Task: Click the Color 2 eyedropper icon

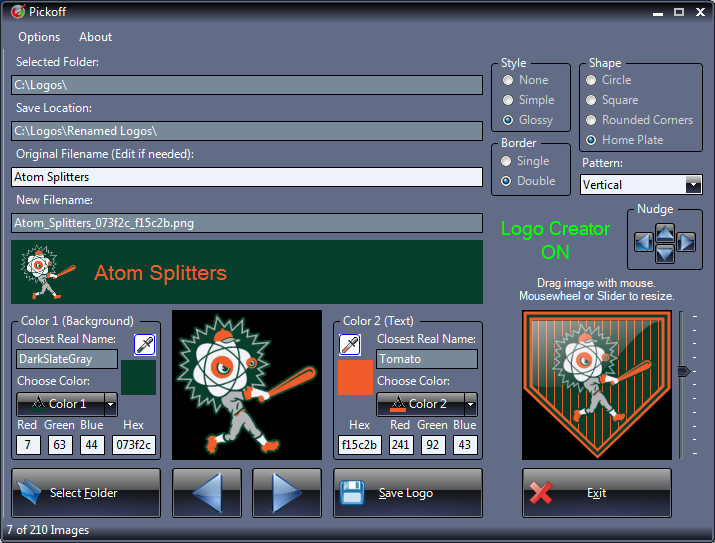Action: (x=350, y=345)
